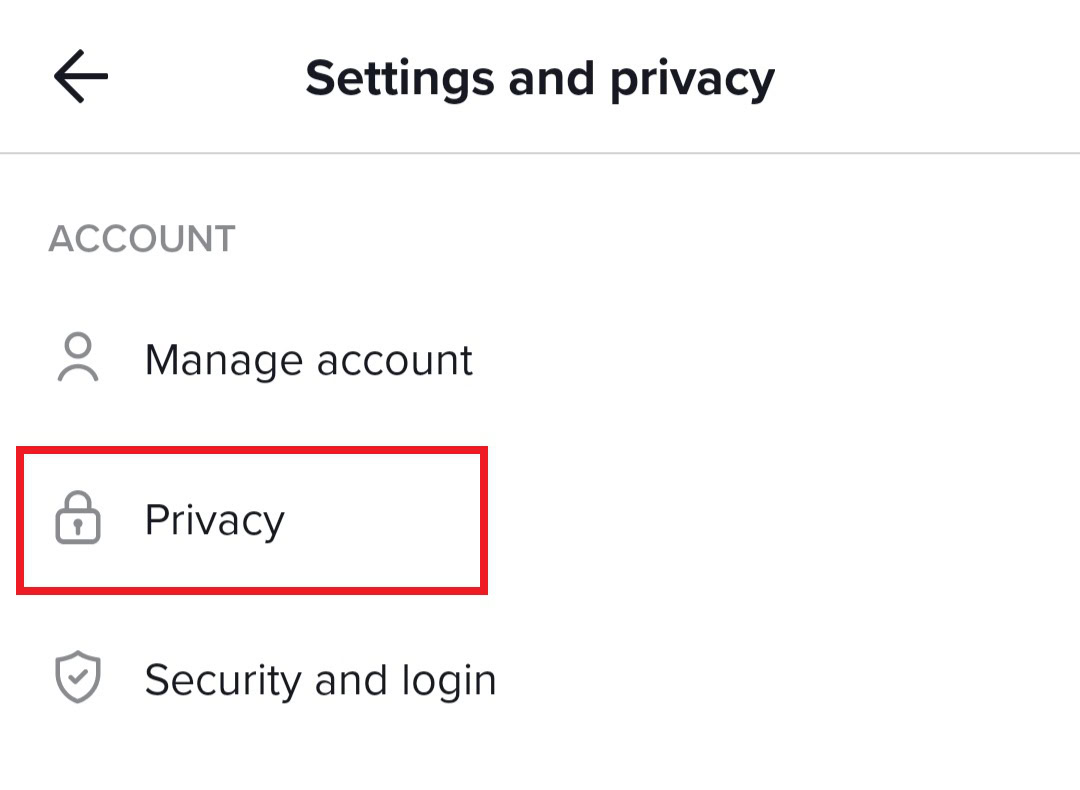Click the shield checkmark icon
1080x790 pixels.
[x=78, y=679]
